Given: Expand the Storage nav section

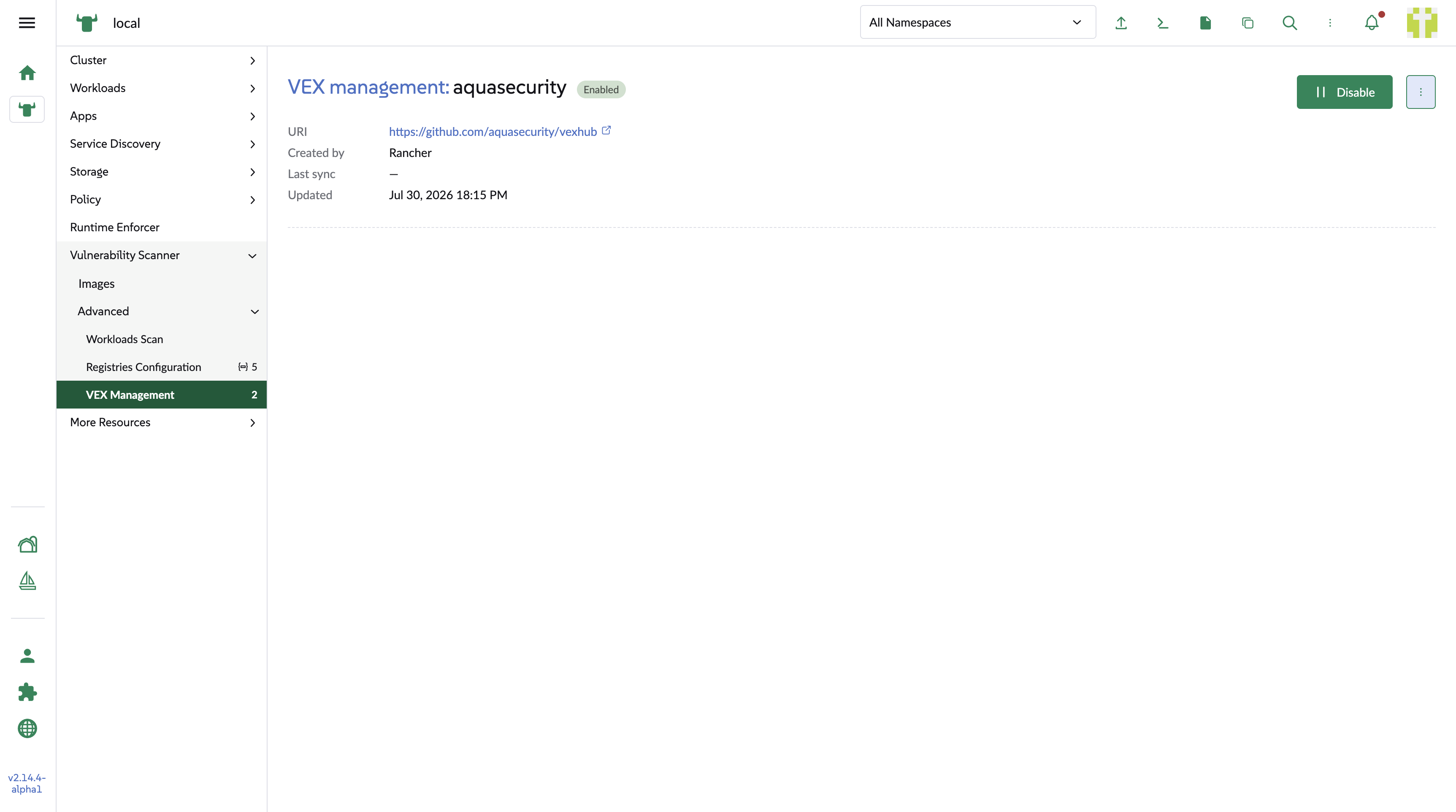Looking at the screenshot, I should 162,172.
